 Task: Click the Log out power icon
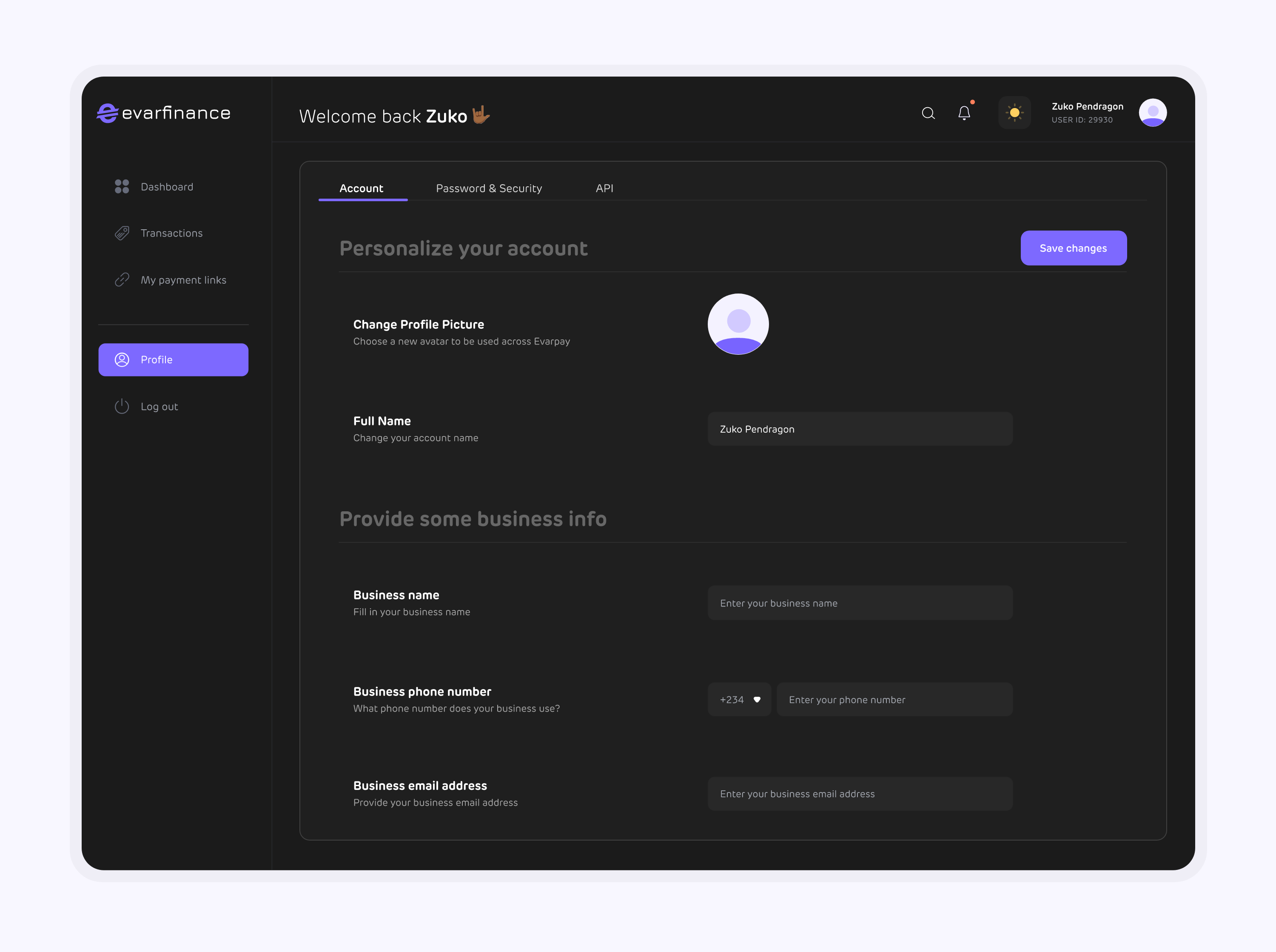(122, 406)
